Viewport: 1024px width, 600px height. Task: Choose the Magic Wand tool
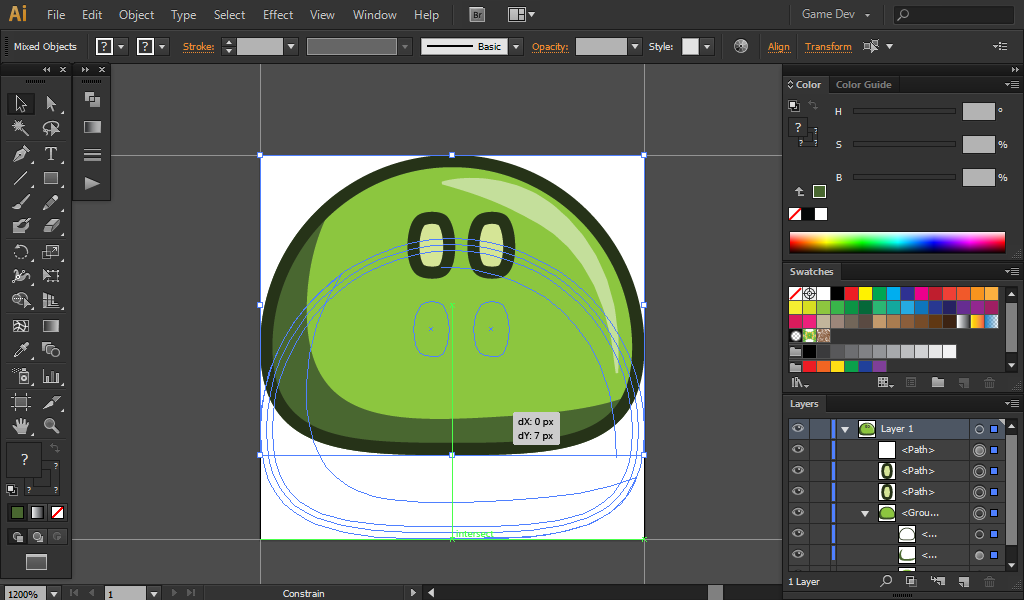tap(21, 128)
